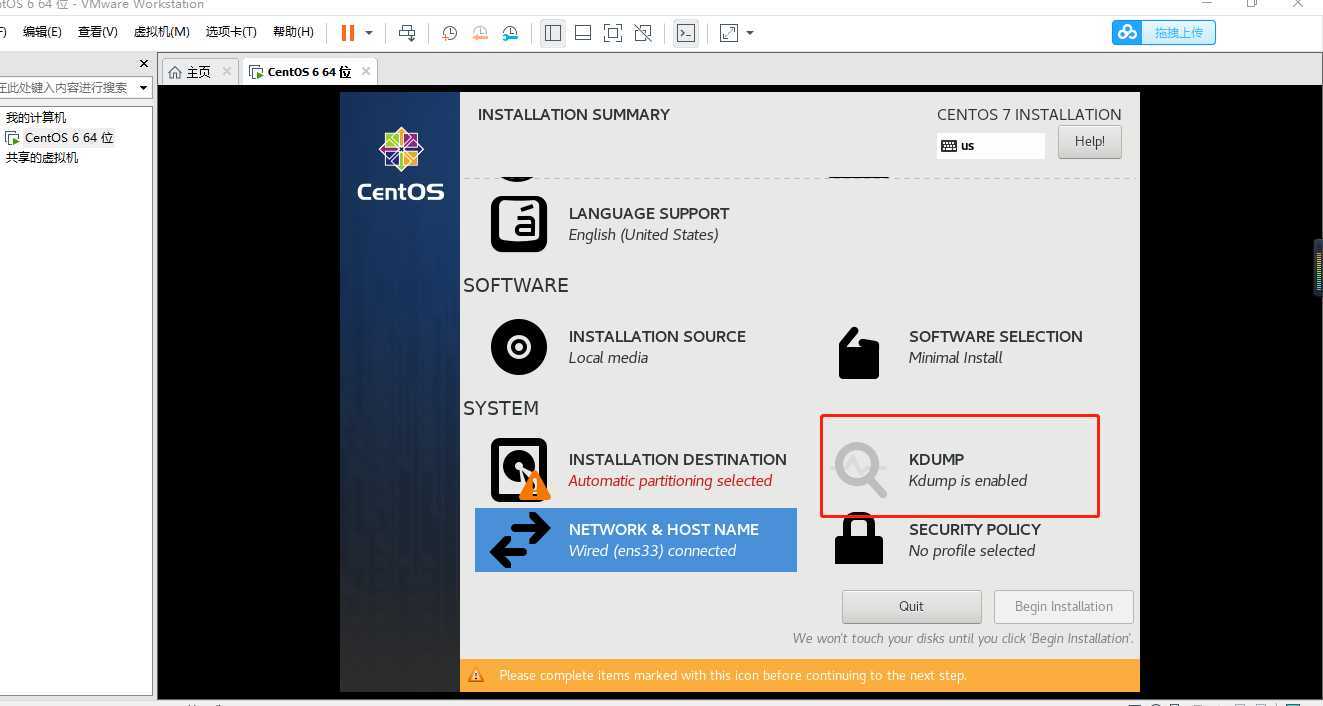Open the Kdump magnifier icon

tap(861, 470)
